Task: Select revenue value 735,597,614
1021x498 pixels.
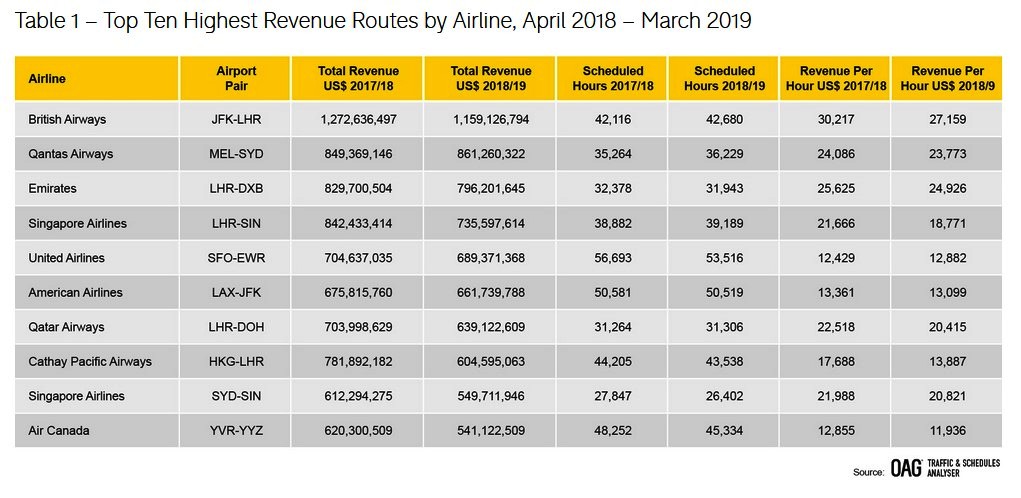Action: 490,223
